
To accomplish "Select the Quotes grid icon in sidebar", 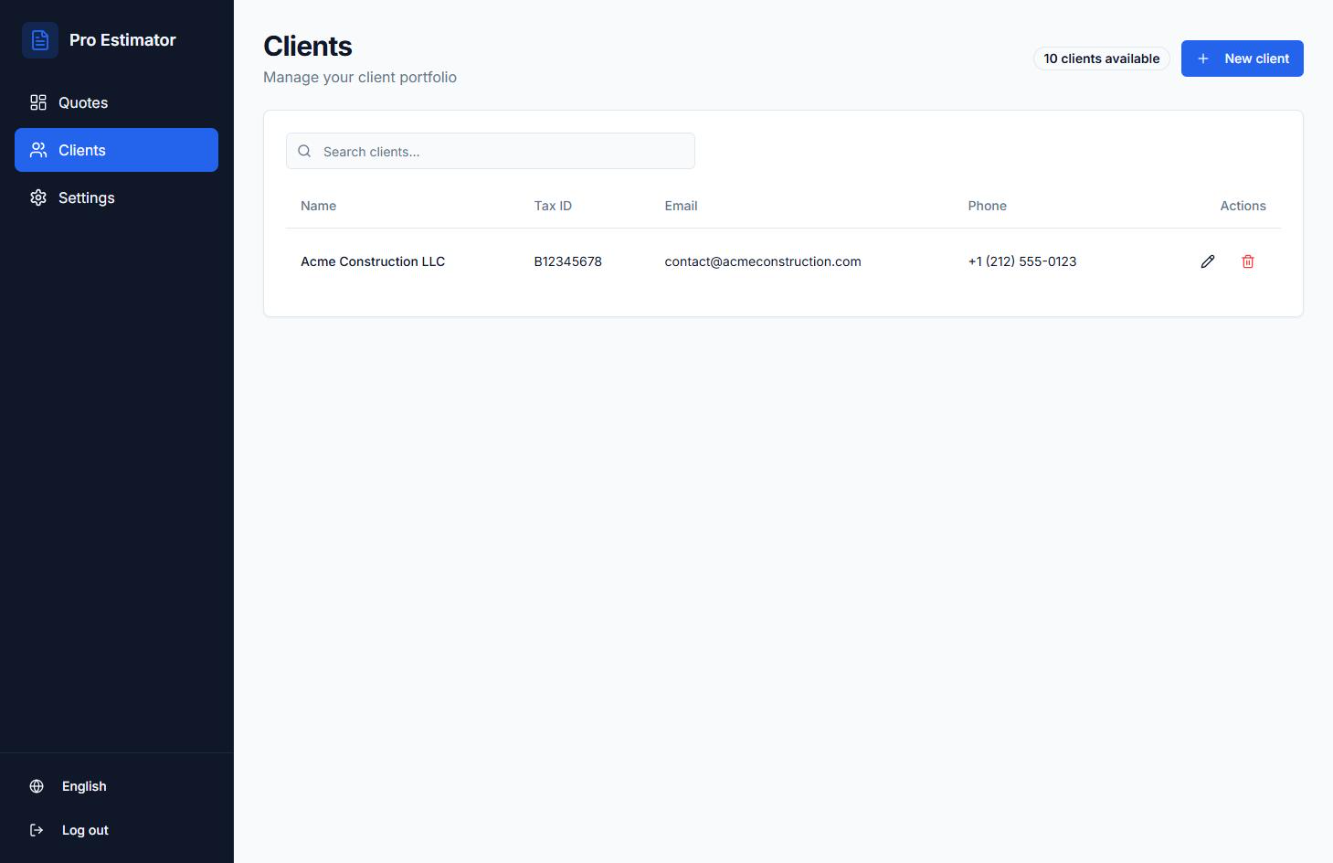I will point(37,101).
